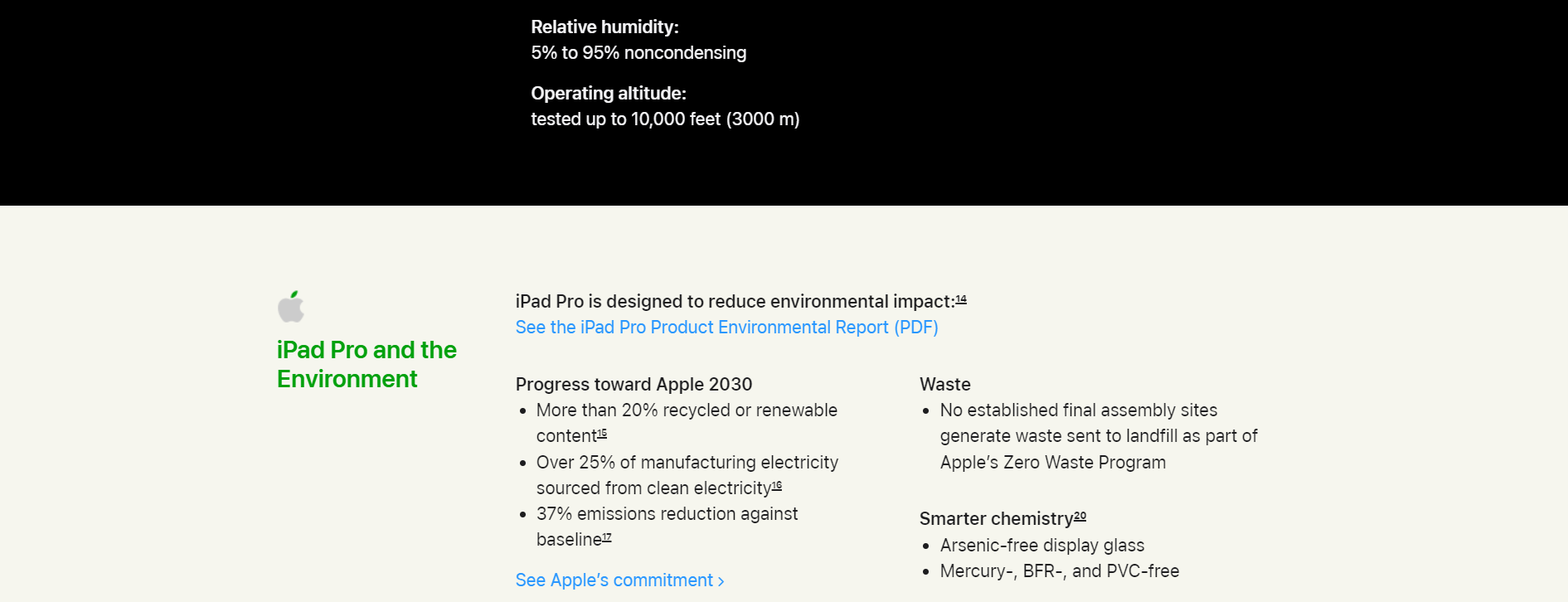Select the Progress toward Apple 2030 heading
The width and height of the screenshot is (1568, 602).
[634, 385]
